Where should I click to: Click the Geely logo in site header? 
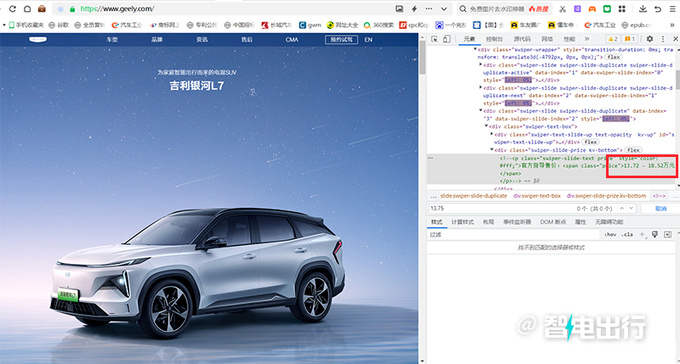[38, 39]
